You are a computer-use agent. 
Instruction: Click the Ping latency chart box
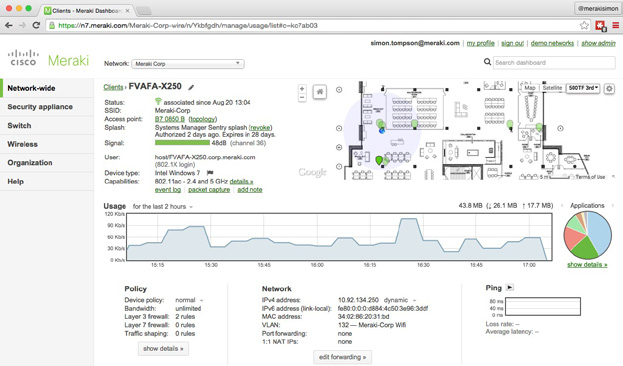(x=542, y=306)
